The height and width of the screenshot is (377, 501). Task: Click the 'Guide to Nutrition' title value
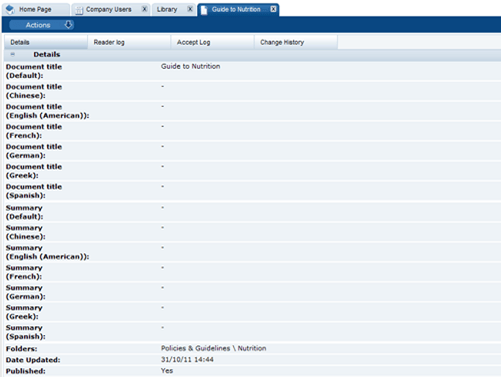190,66
